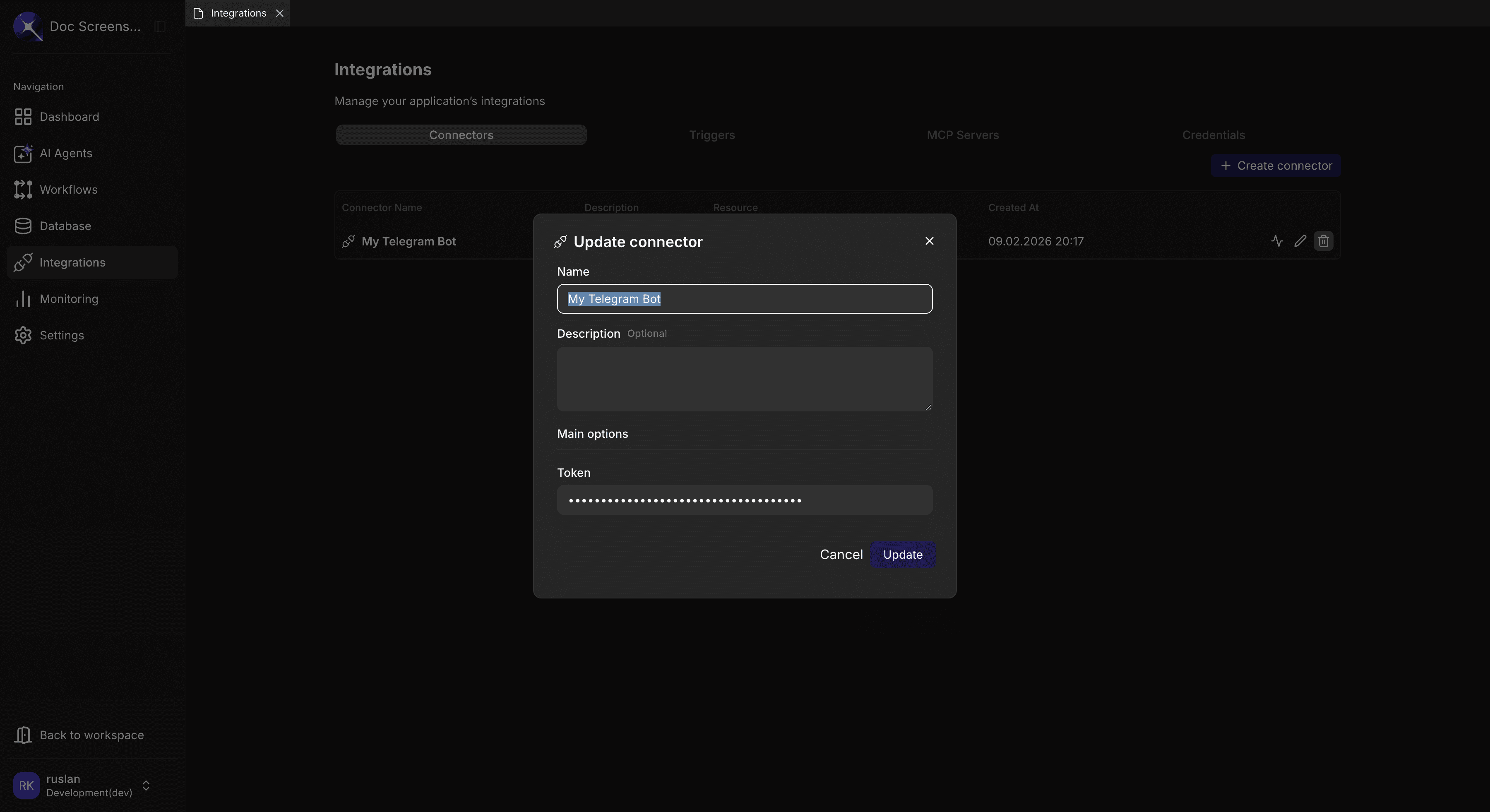Collapse the sidebar with the panel icon
Viewport: 1490px width, 812px height.
159,26
